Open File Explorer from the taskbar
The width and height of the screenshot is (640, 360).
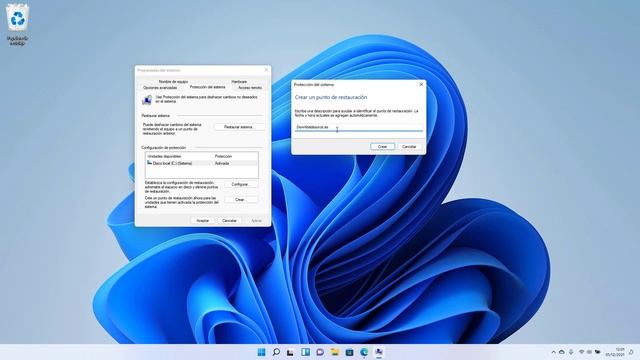(x=335, y=352)
